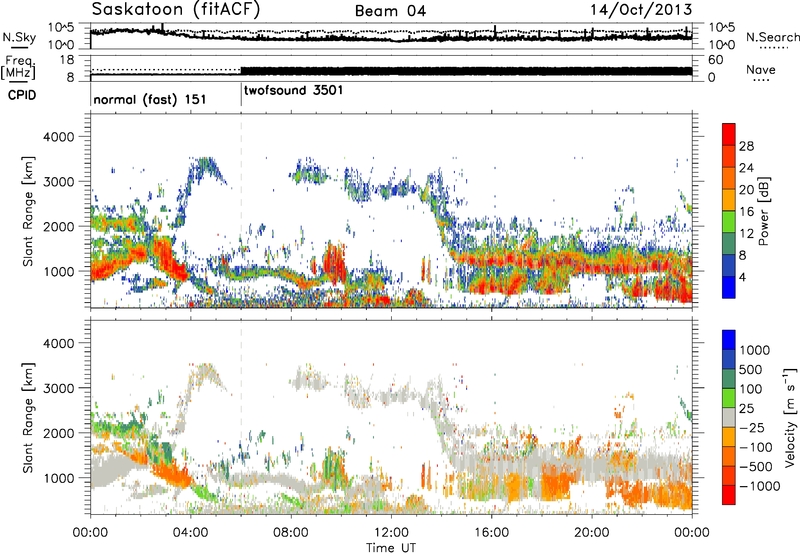Viewport: 800px width, 554px height.
Task: Click the 'Velocity [m s-1]' colorbar label
Action: [790, 417]
